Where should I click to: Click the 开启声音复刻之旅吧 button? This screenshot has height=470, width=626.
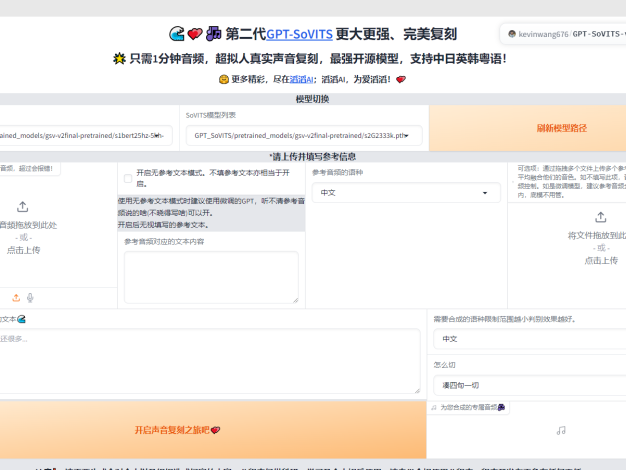click(213, 430)
